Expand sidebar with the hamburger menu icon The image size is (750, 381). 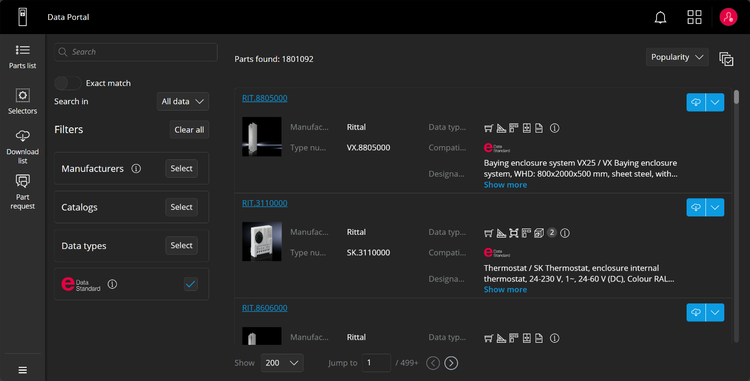point(22,370)
